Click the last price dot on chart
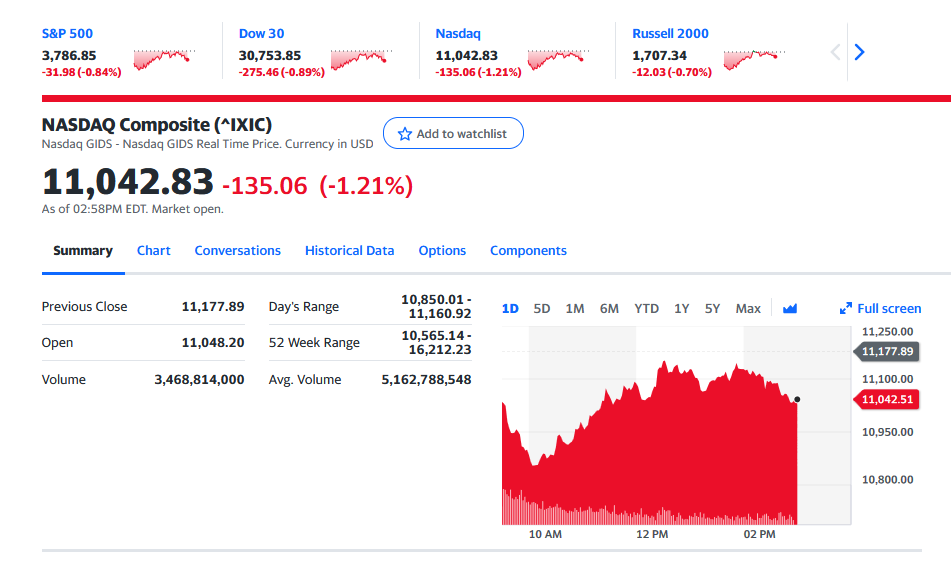Screen dimensions: 951x567 (797, 400)
